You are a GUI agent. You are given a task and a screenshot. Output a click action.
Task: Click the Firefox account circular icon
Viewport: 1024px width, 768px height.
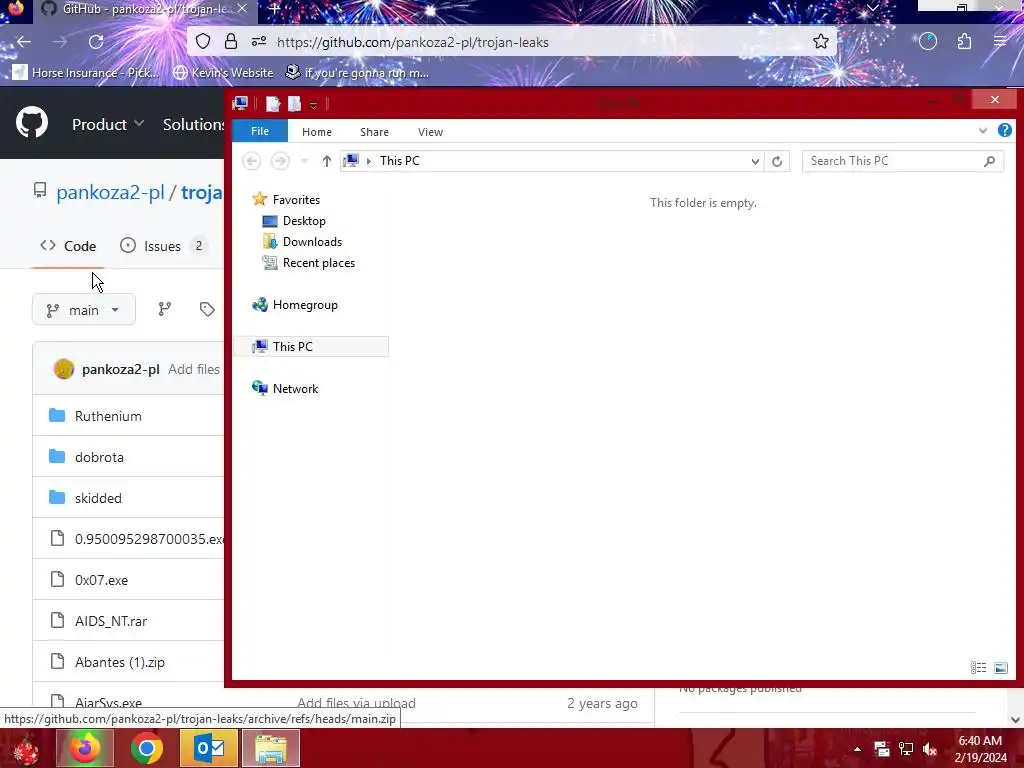pos(928,42)
